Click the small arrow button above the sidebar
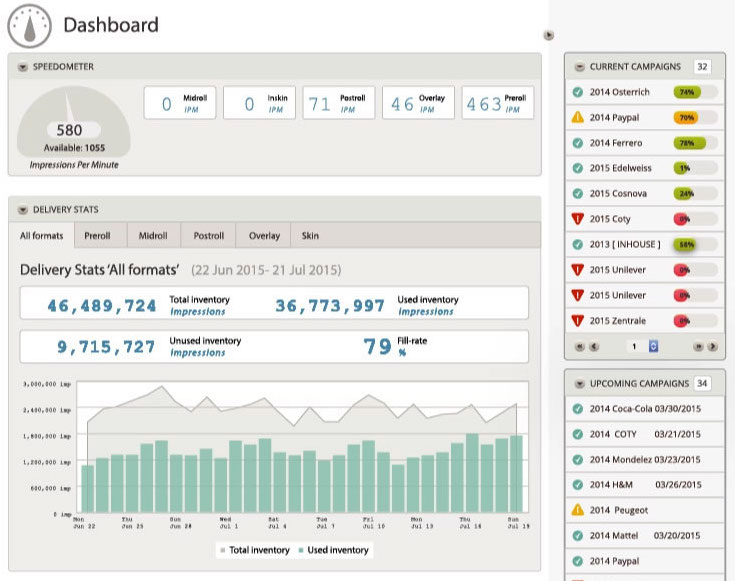 [x=549, y=35]
